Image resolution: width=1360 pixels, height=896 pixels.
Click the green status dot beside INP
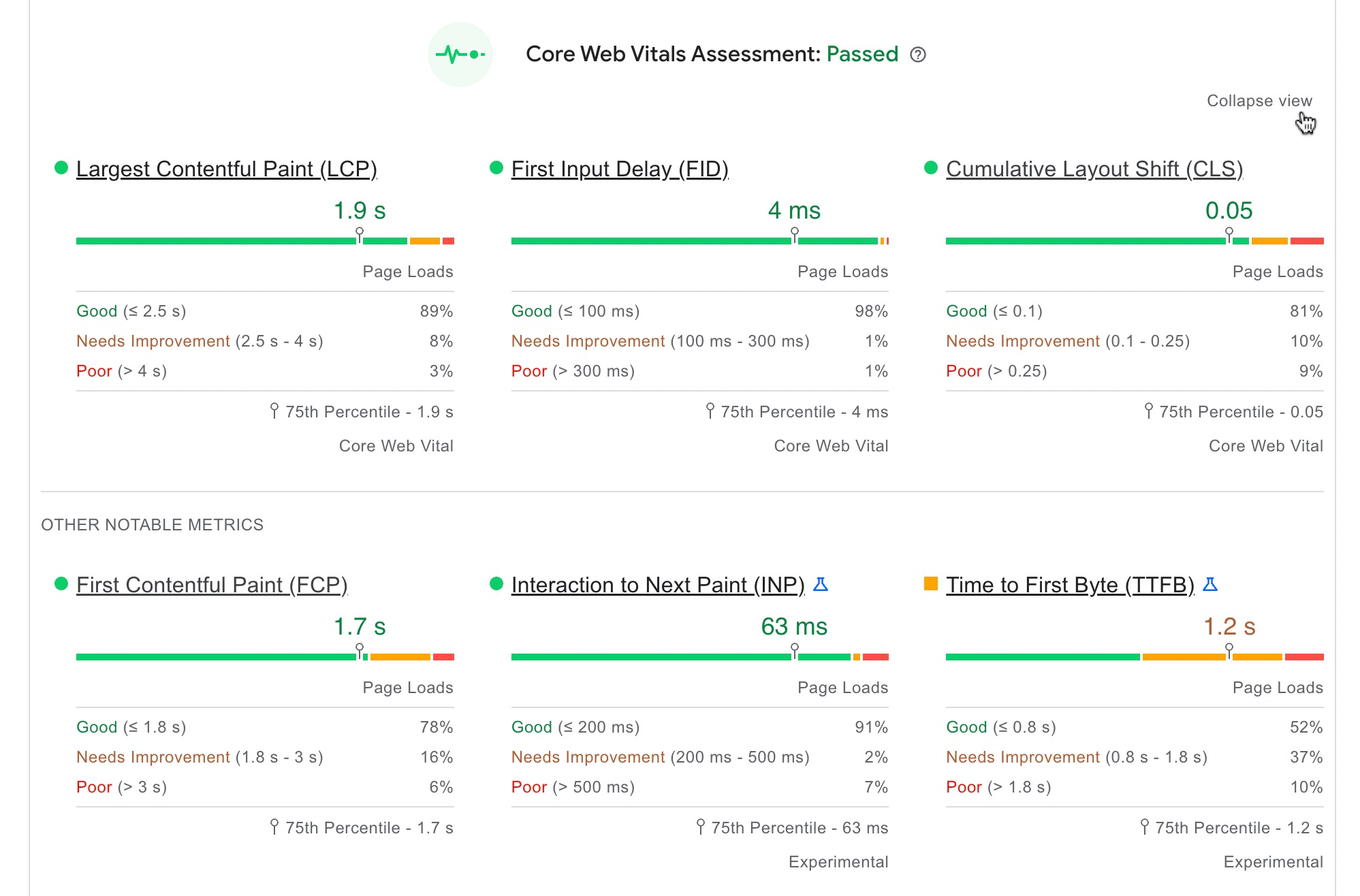(x=495, y=583)
